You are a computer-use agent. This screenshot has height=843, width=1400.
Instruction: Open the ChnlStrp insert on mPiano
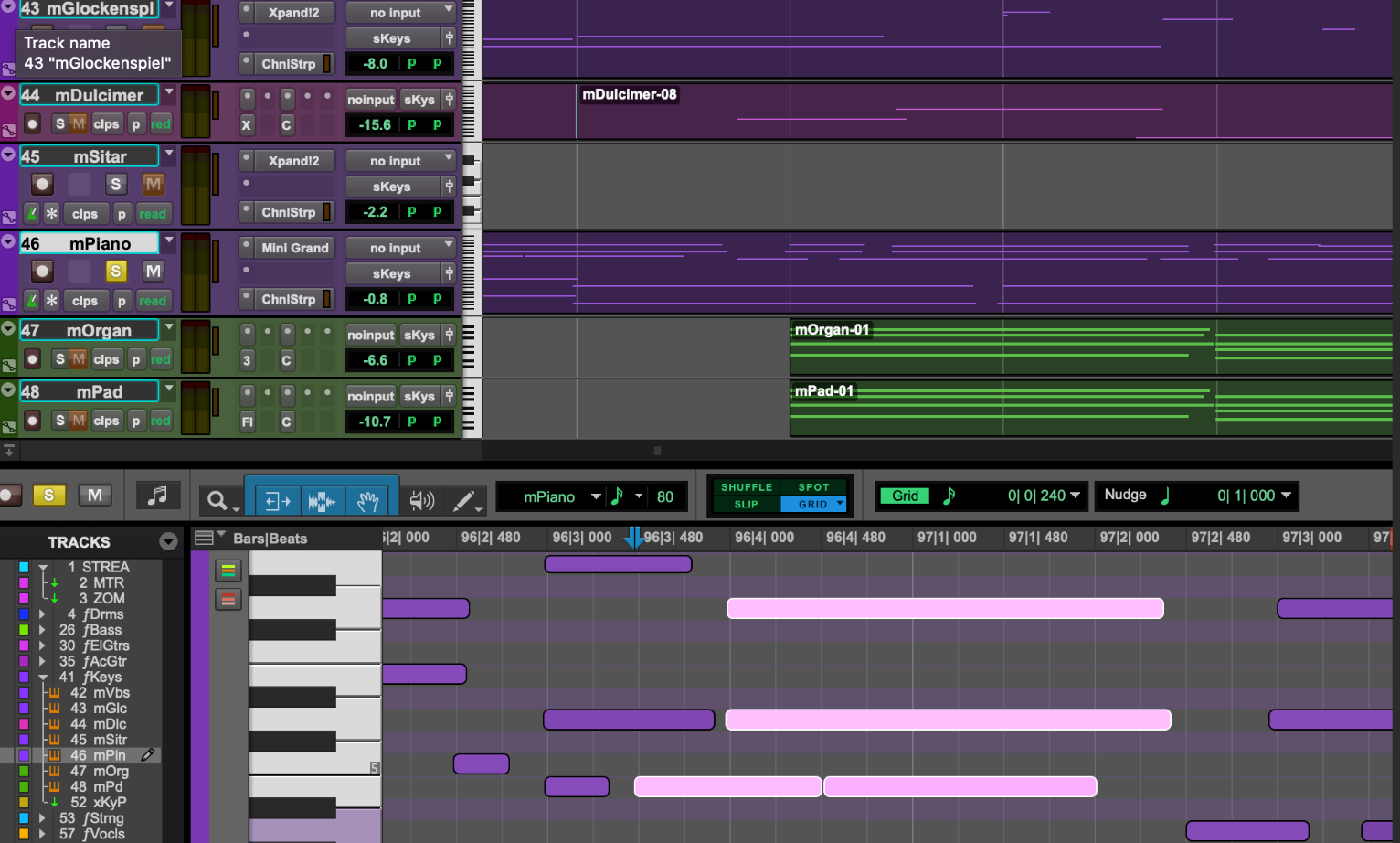(x=289, y=299)
